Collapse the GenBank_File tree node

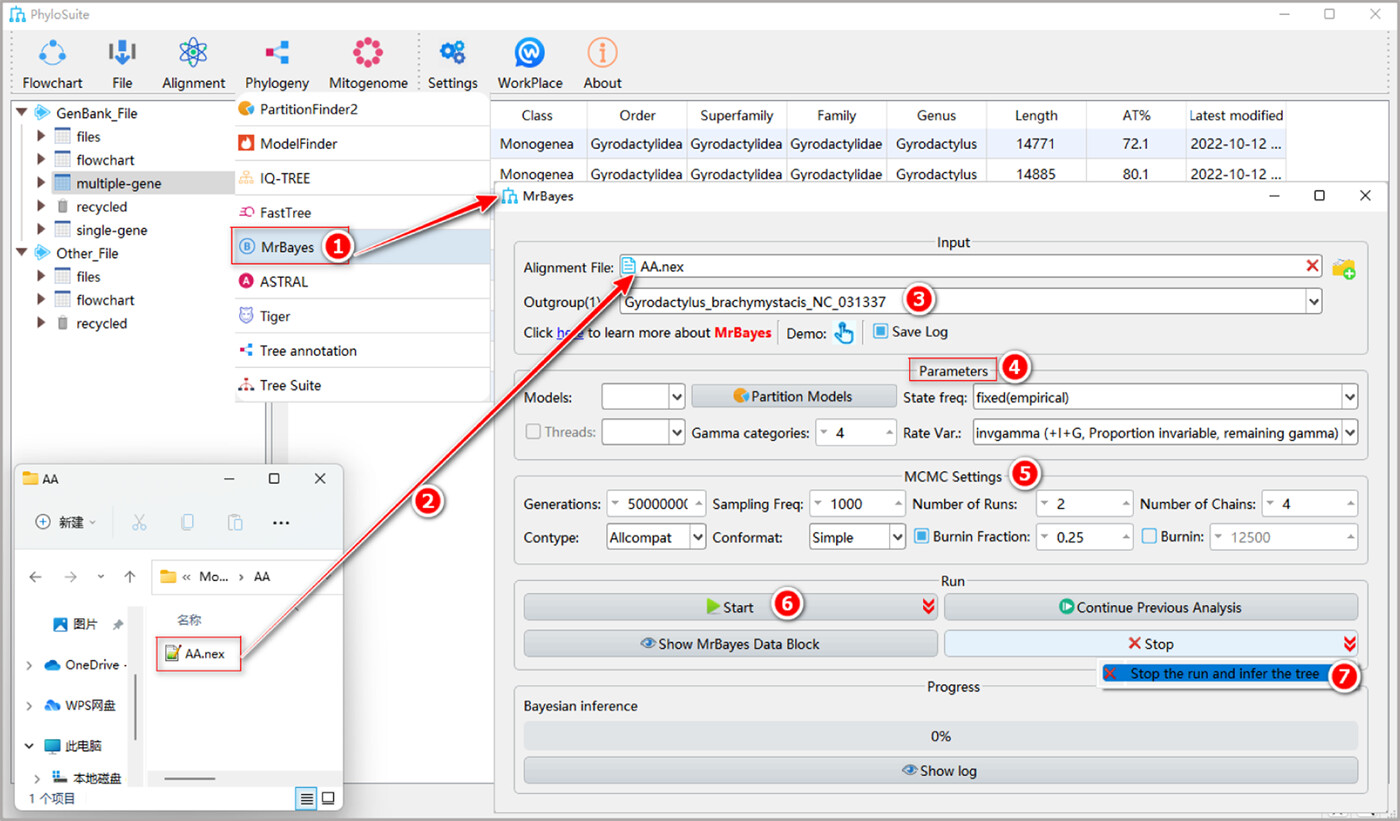21,113
